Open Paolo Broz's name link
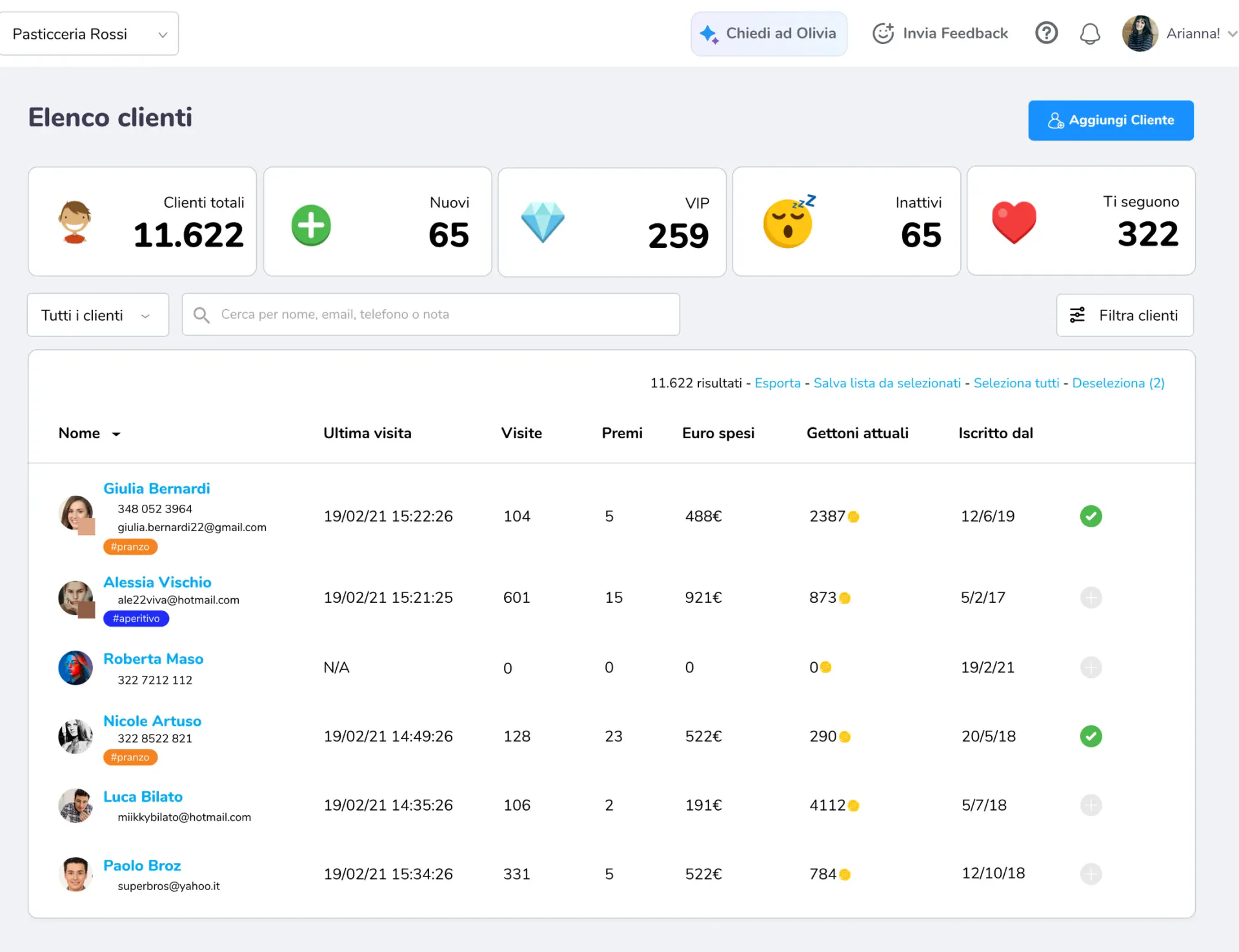The height and width of the screenshot is (952, 1239). (142, 866)
